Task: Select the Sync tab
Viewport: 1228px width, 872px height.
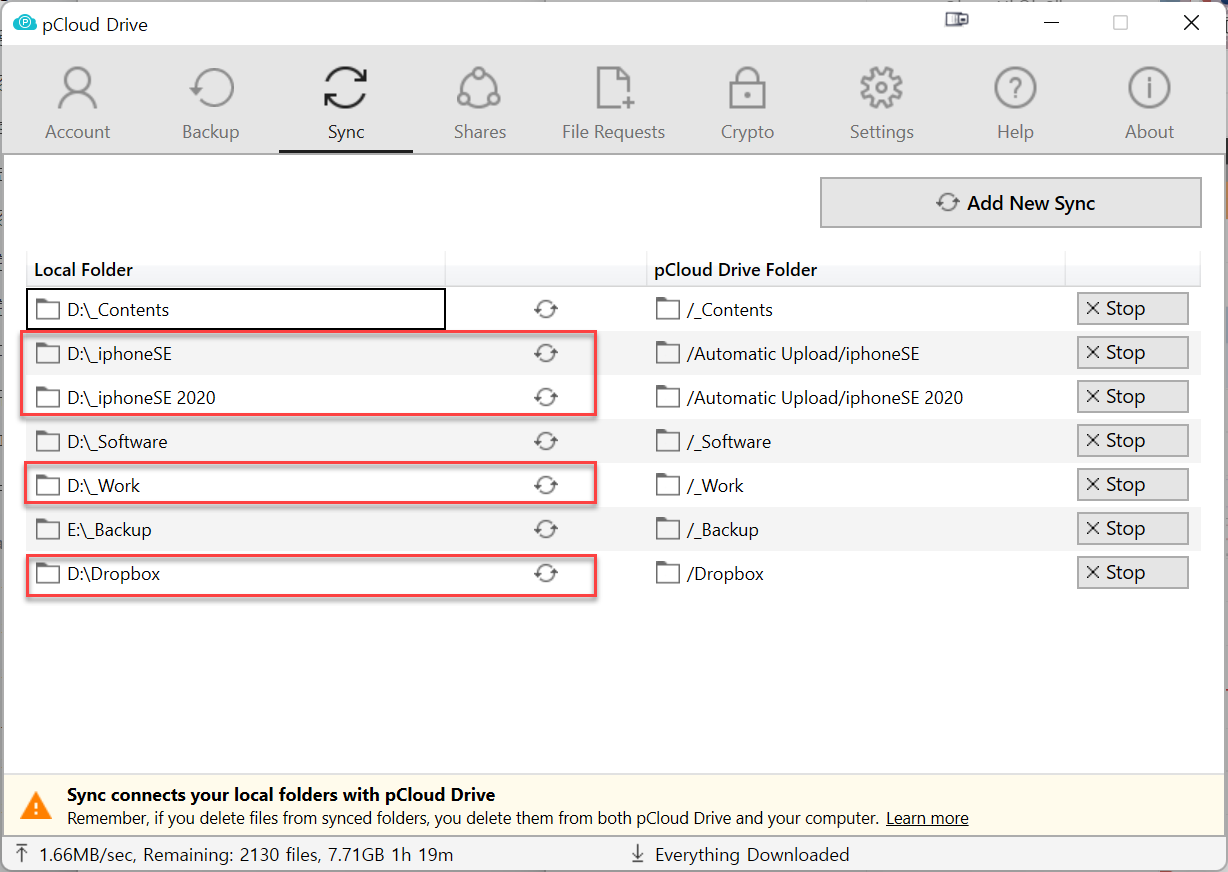Action: 346,103
